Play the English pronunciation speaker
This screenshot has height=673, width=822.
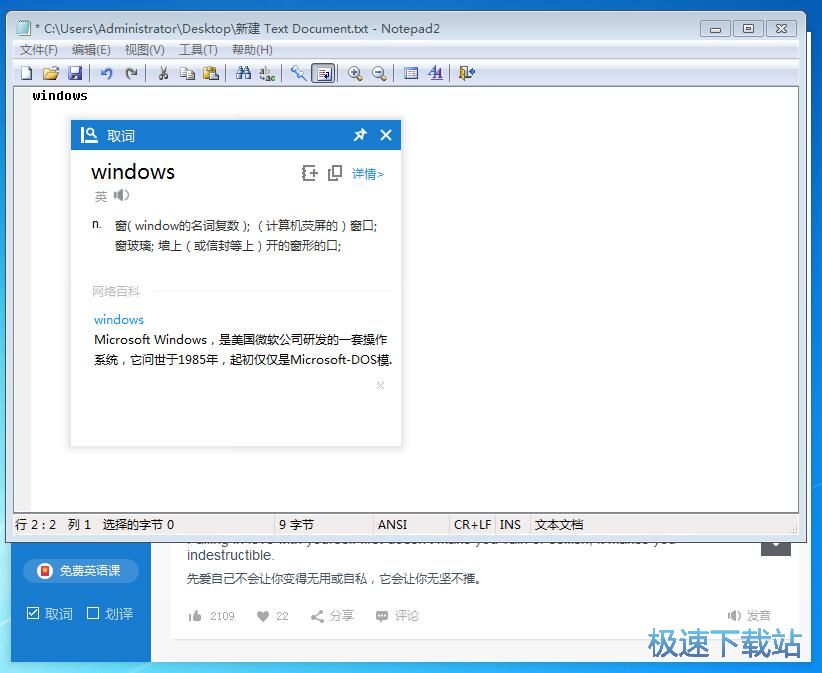coord(121,196)
